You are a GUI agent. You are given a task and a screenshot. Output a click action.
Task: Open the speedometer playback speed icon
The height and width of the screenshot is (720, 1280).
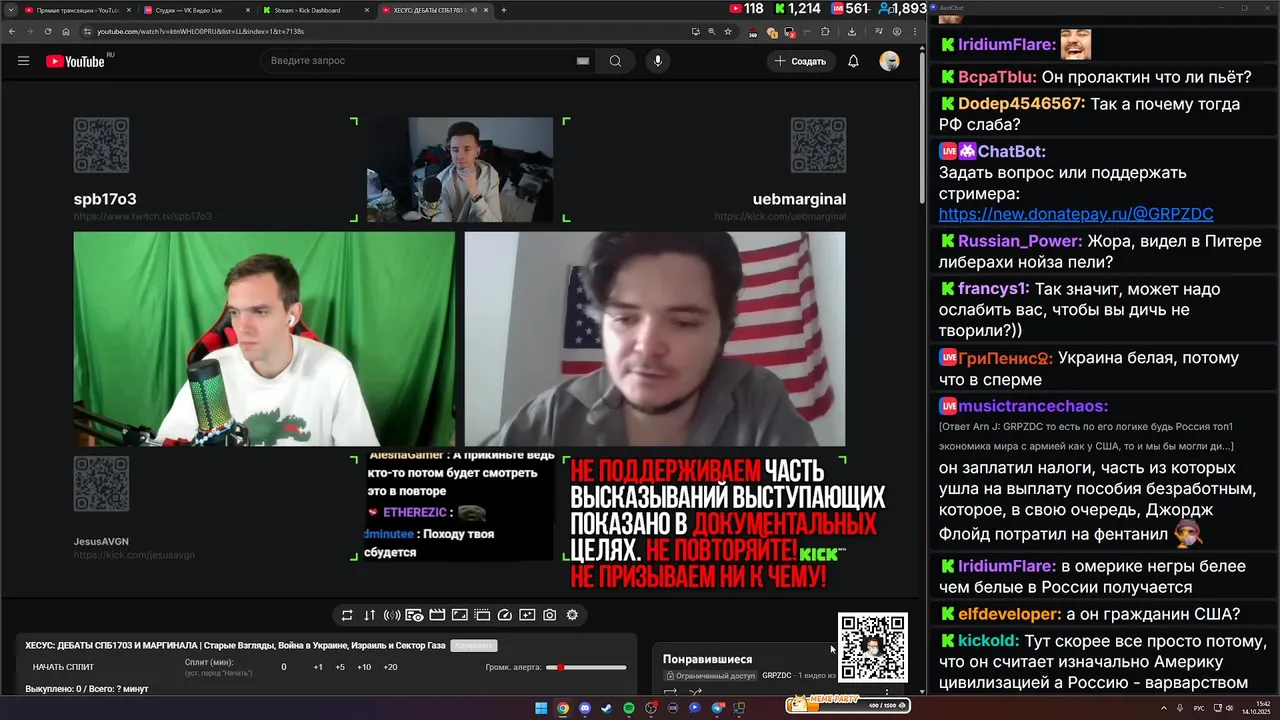point(505,615)
